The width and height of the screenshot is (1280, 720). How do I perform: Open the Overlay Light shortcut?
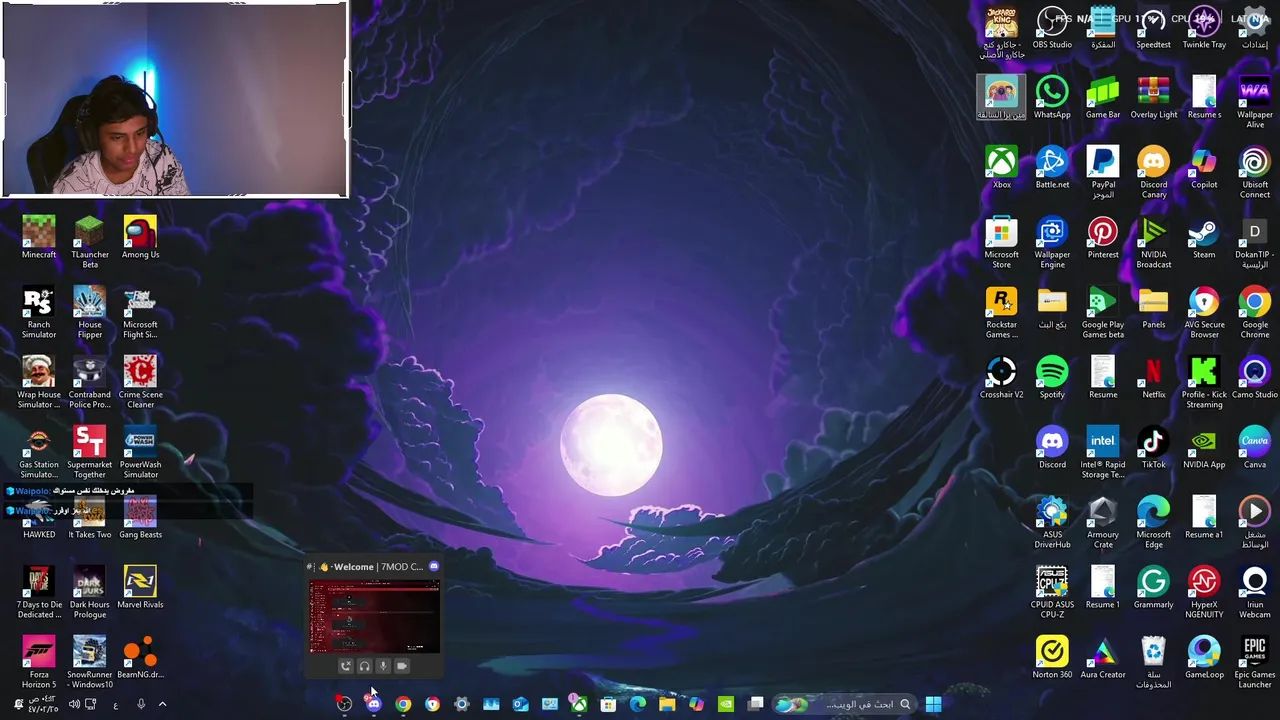[1153, 97]
